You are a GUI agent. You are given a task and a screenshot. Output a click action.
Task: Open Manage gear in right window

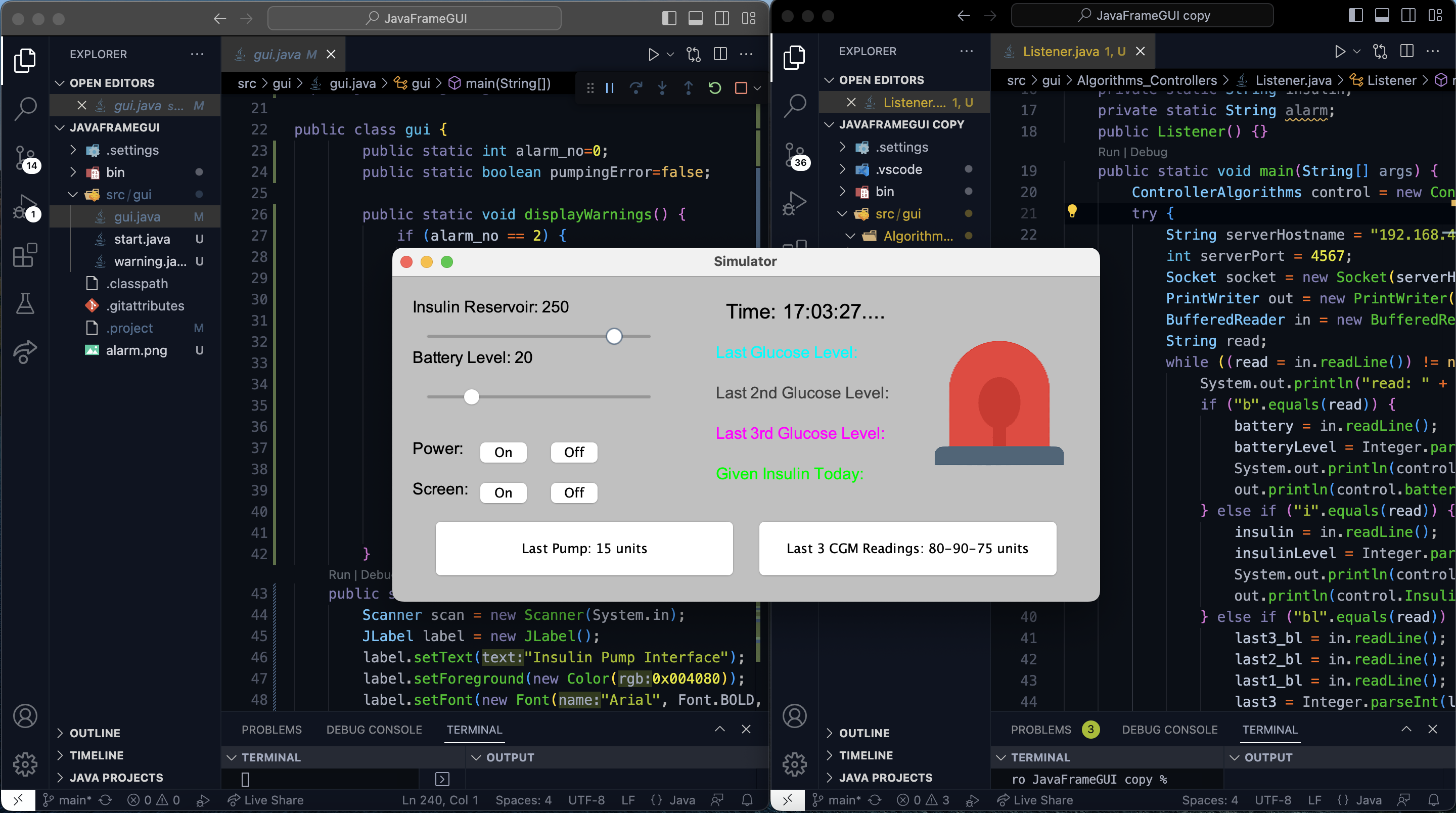pos(794,764)
